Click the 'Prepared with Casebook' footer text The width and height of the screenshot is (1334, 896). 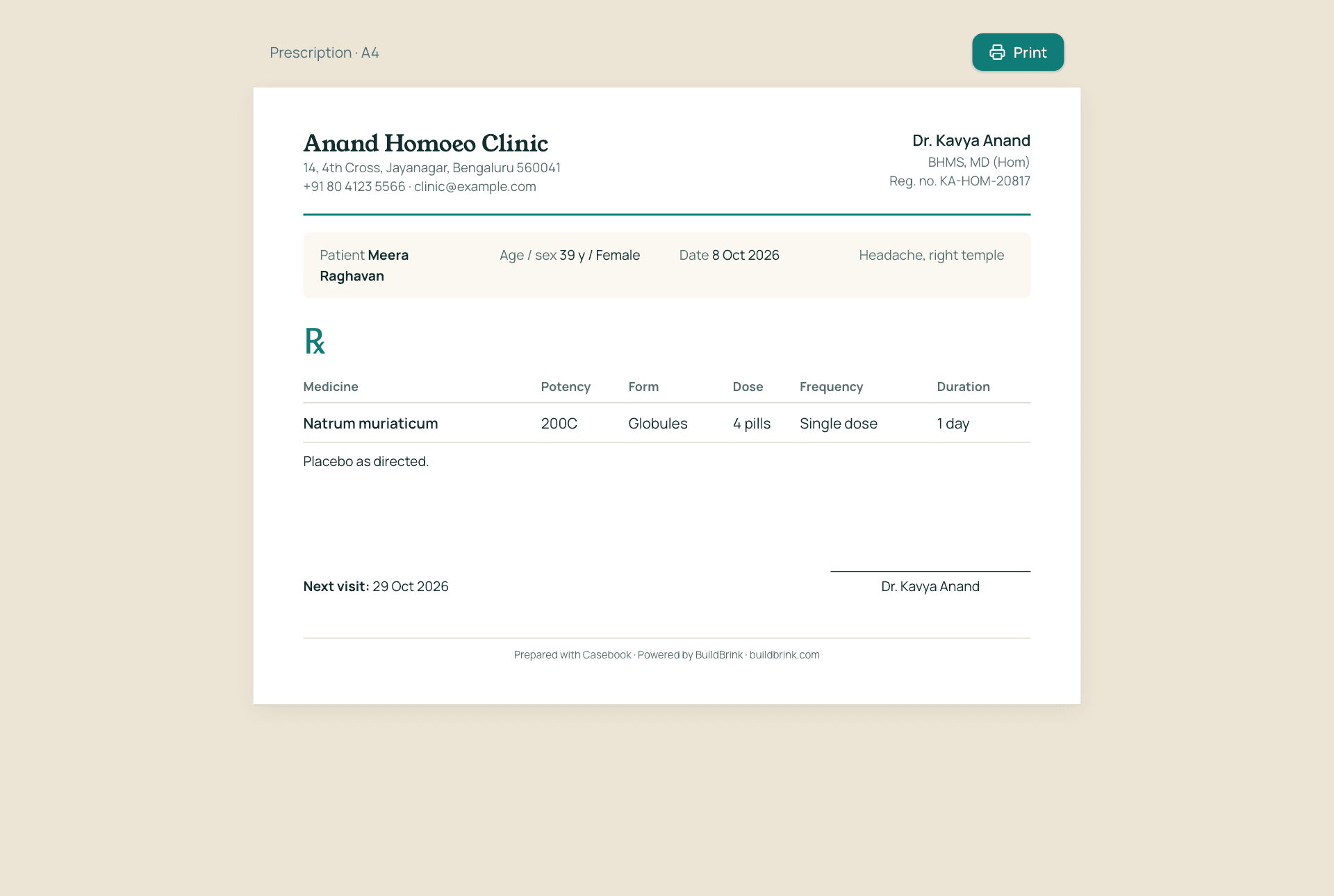(573, 655)
